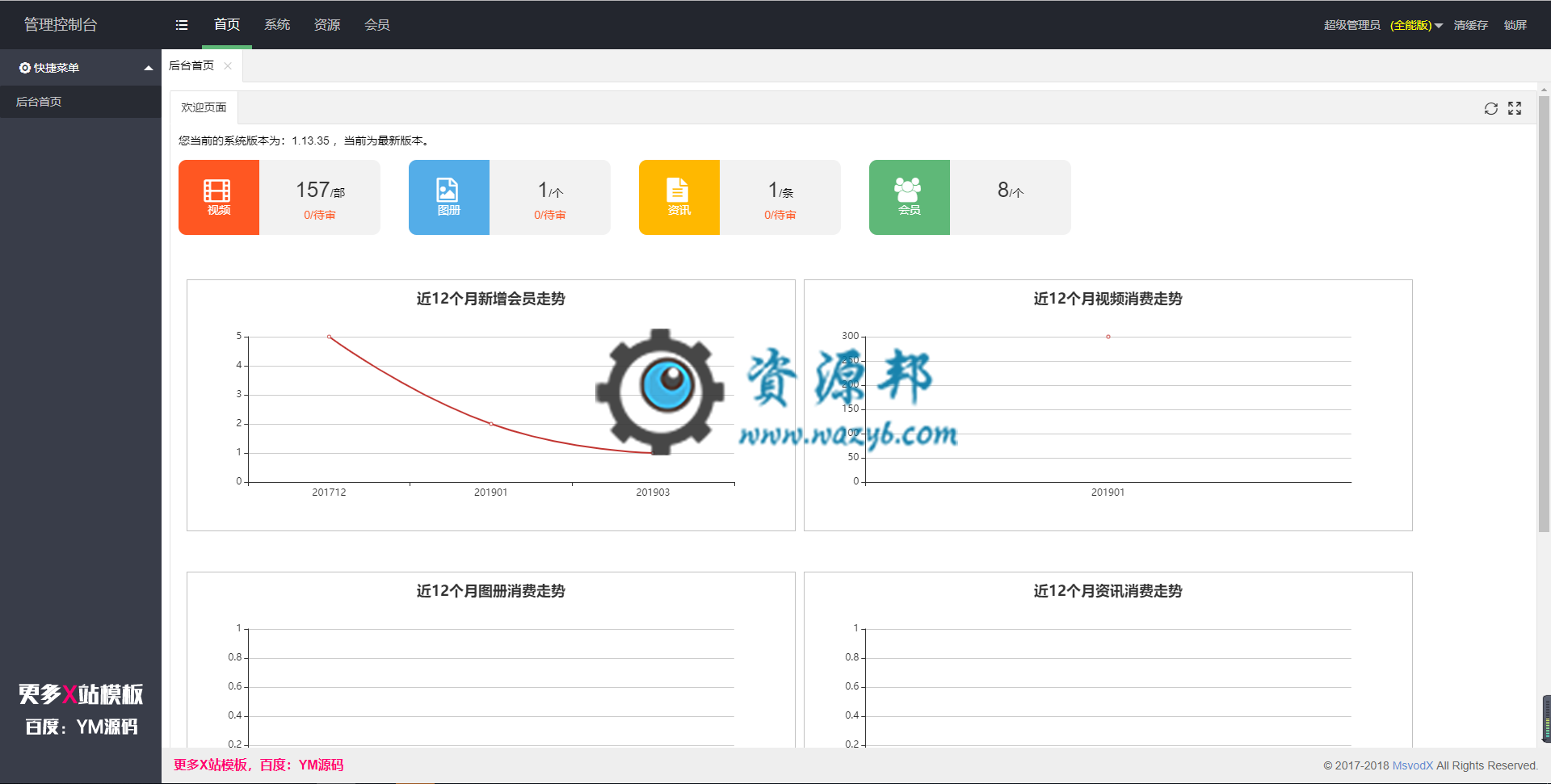The height and width of the screenshot is (784, 1551).
Task: Click the refresh icon in welcome panel
Action: [x=1490, y=108]
